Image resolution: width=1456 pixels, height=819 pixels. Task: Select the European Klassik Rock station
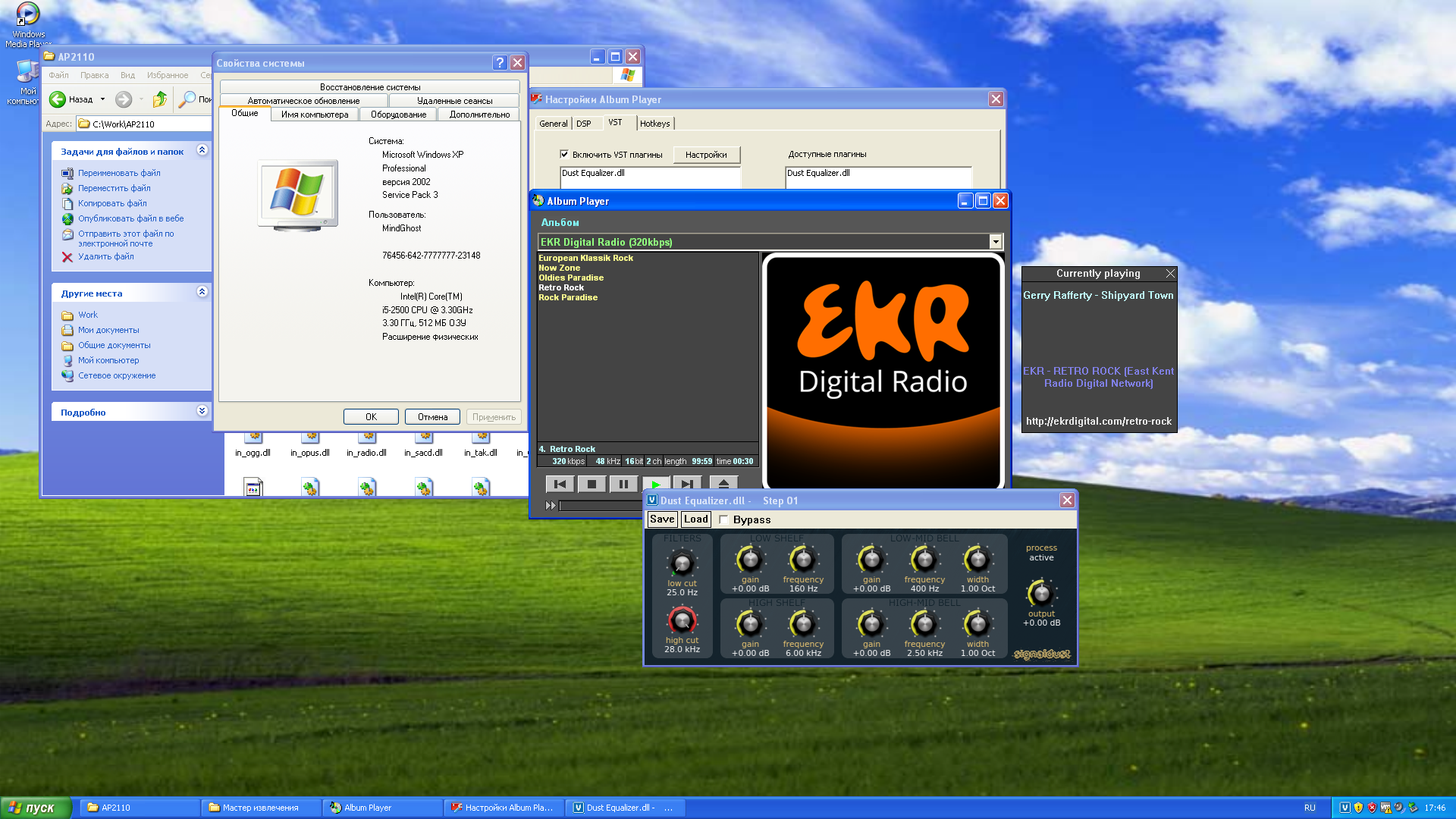click(585, 258)
